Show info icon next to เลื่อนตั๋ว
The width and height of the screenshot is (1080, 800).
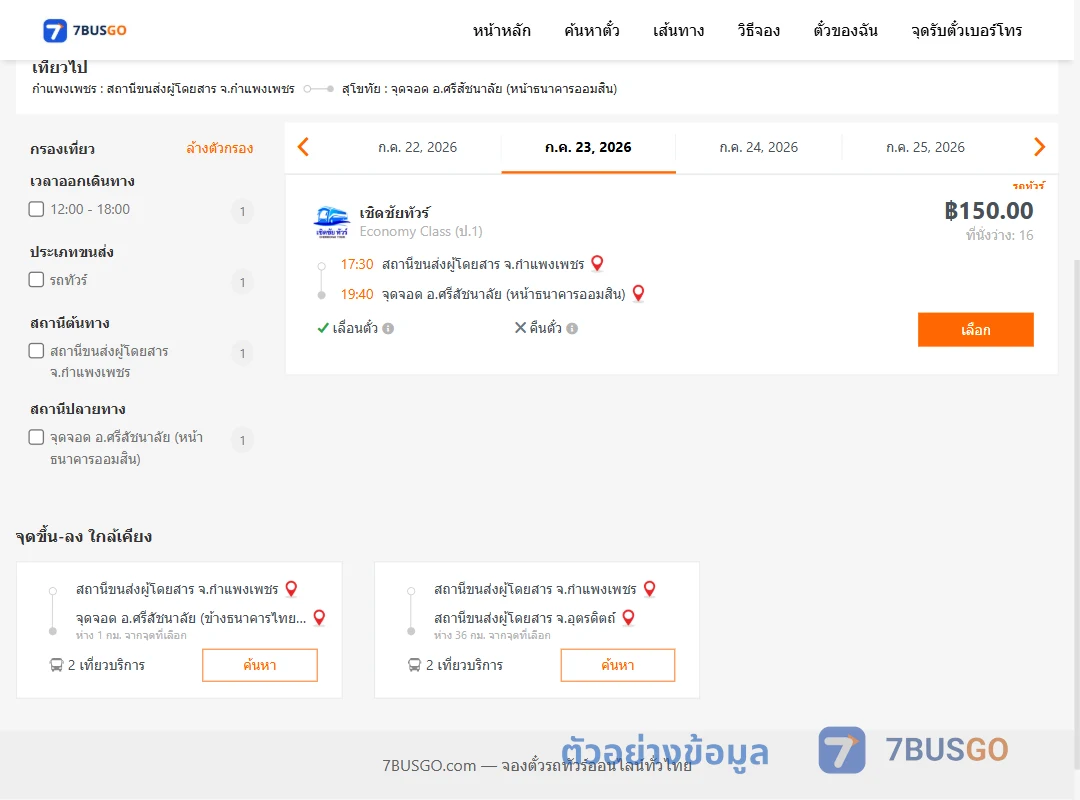tap(388, 329)
